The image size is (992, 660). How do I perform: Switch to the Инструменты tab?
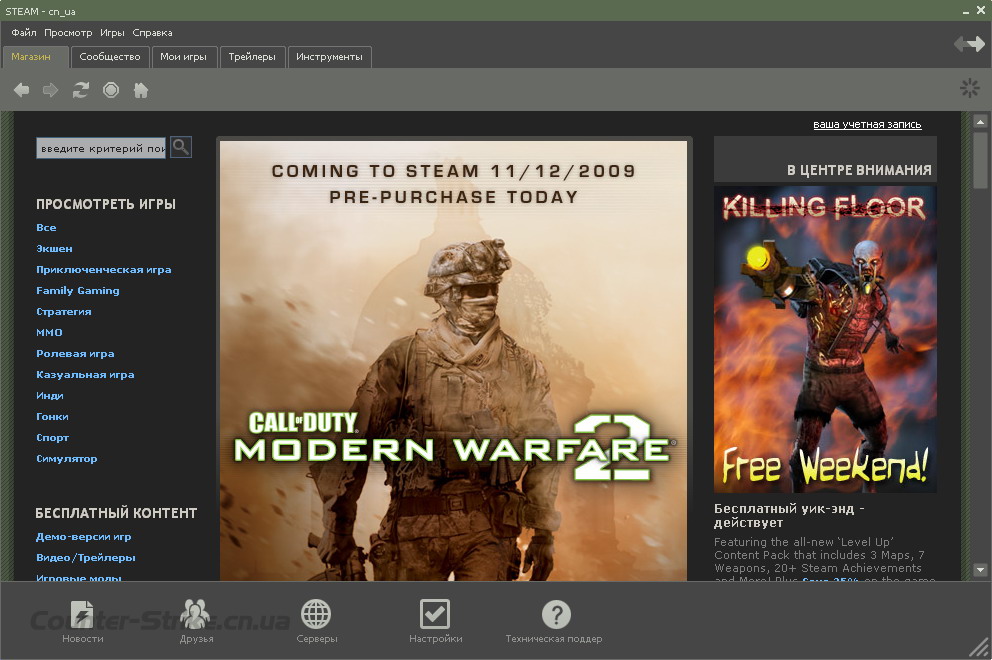coord(329,56)
